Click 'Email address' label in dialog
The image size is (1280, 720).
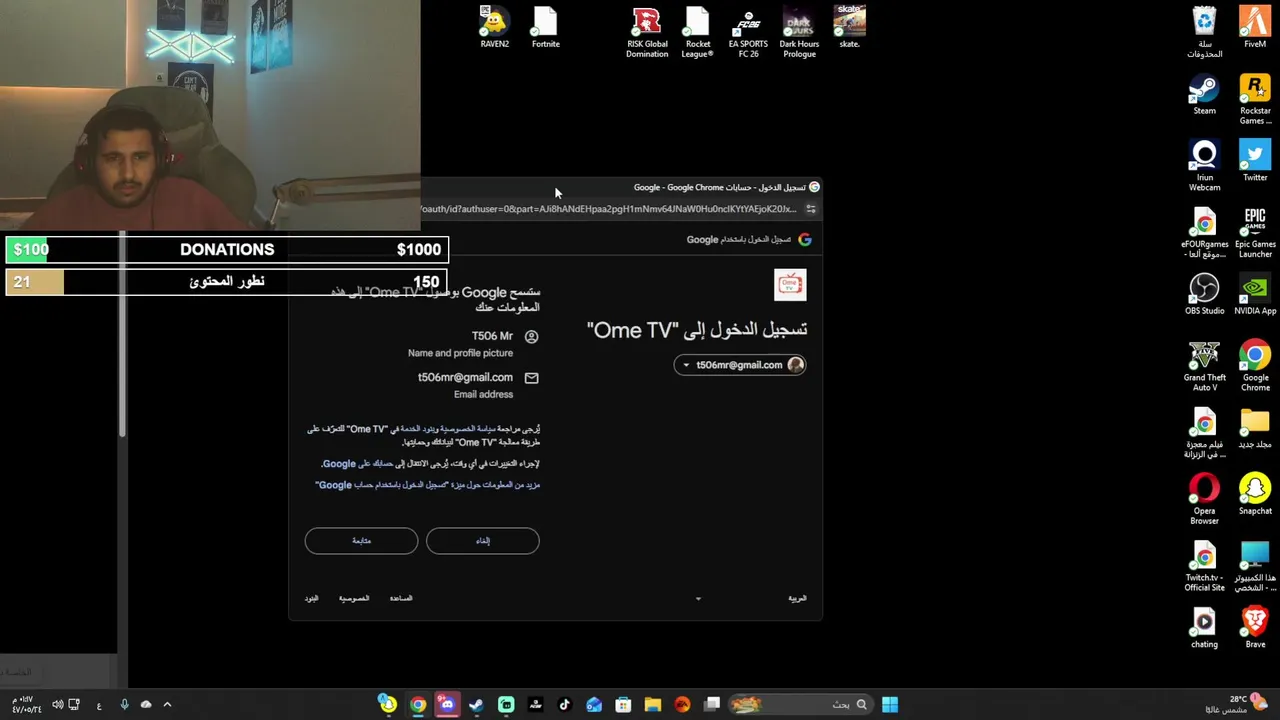click(483, 395)
